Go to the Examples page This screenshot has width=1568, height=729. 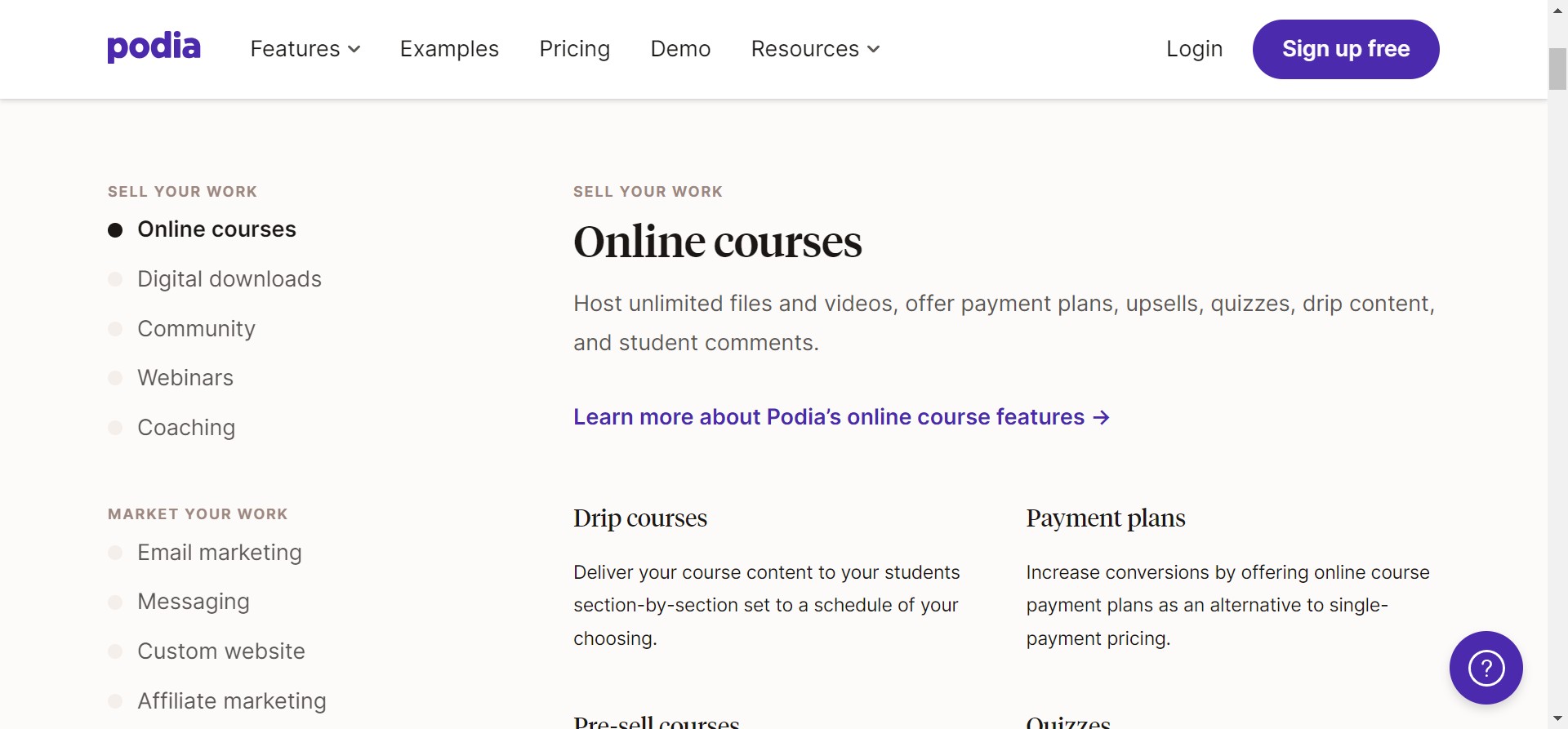449,49
